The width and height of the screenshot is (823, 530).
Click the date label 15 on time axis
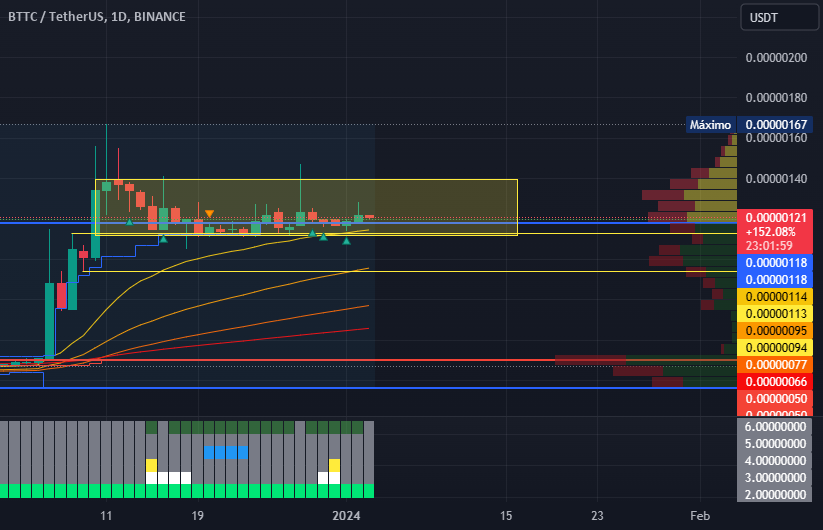coord(505,516)
